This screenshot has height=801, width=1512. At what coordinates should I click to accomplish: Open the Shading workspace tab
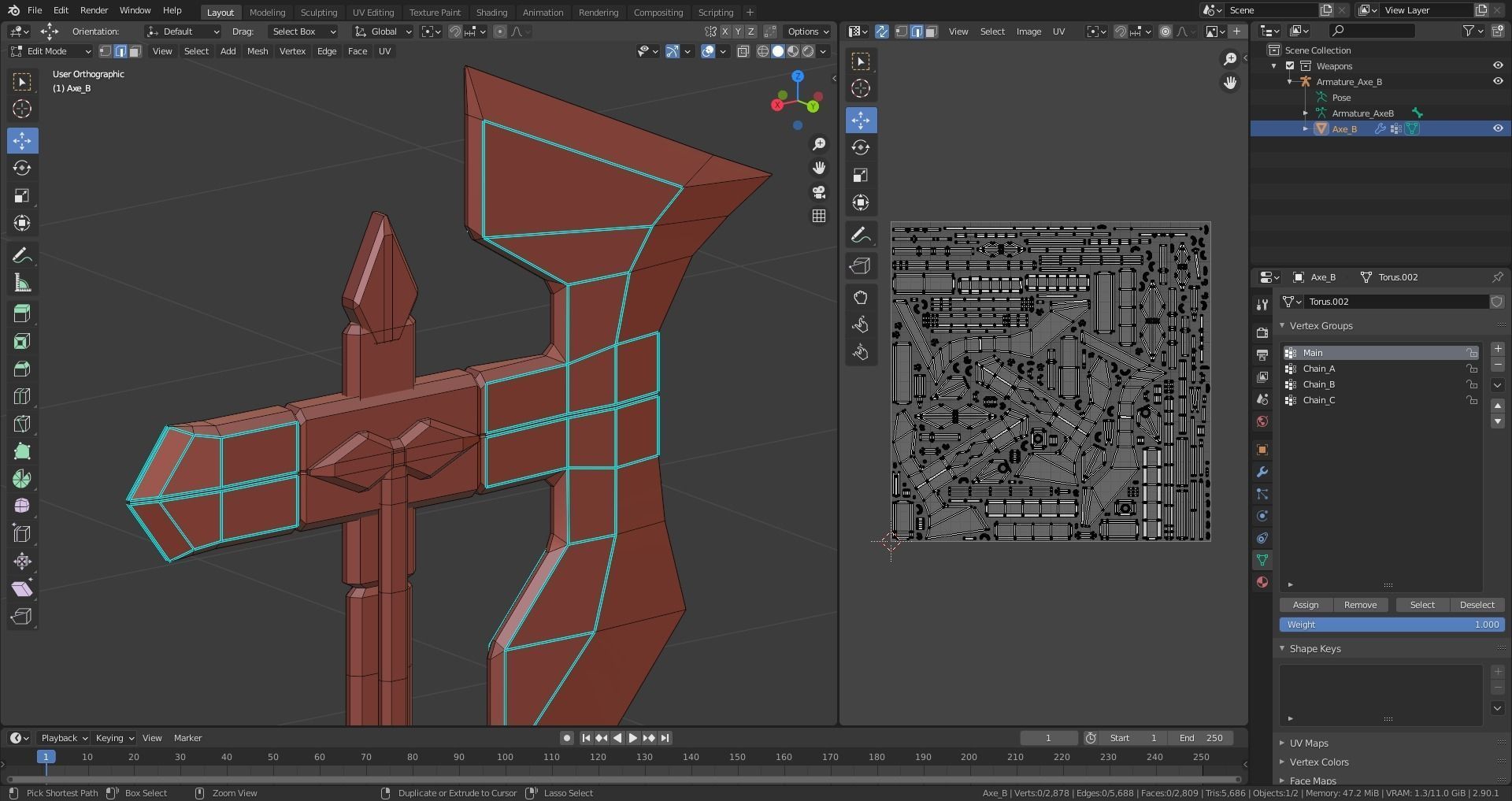(491, 12)
